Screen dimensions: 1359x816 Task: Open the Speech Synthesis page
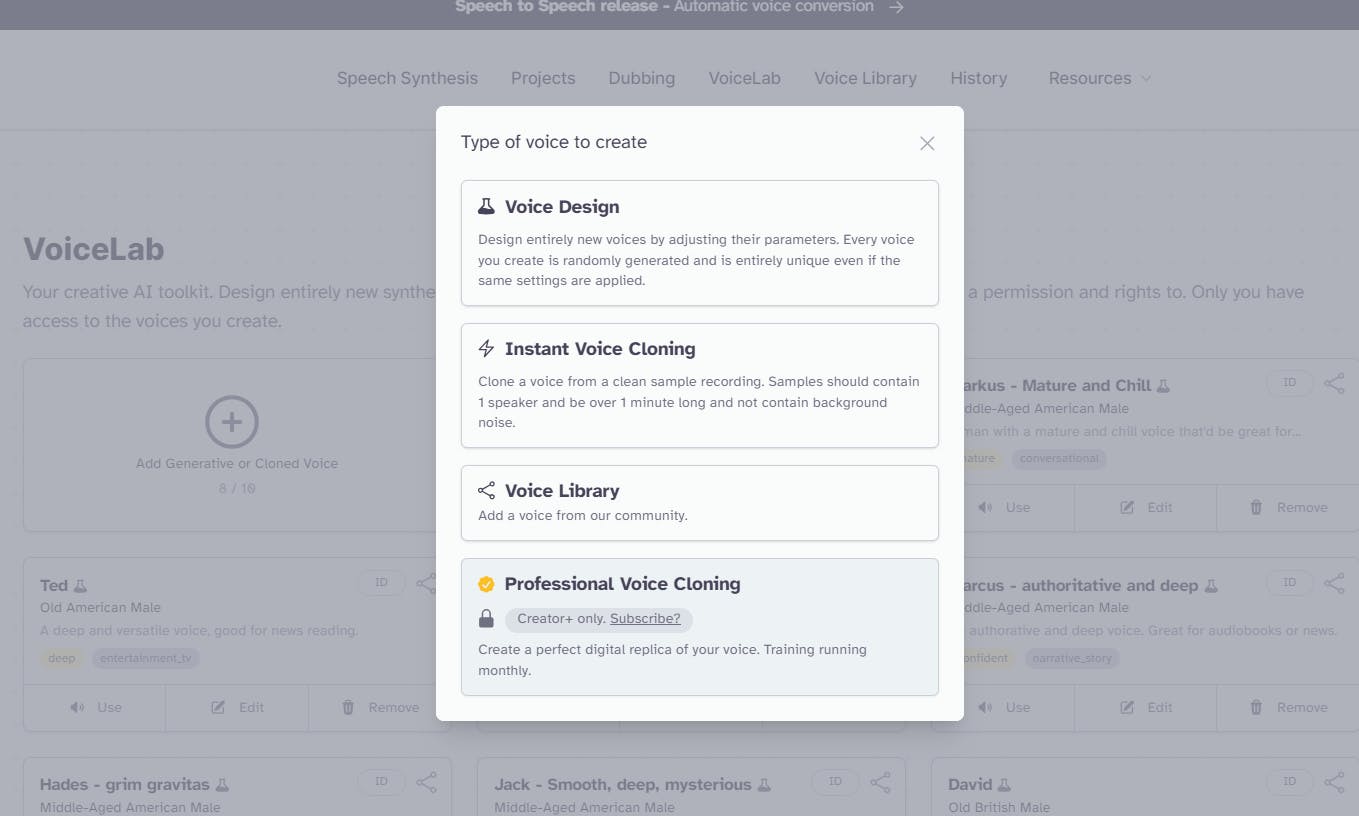pyautogui.click(x=407, y=78)
